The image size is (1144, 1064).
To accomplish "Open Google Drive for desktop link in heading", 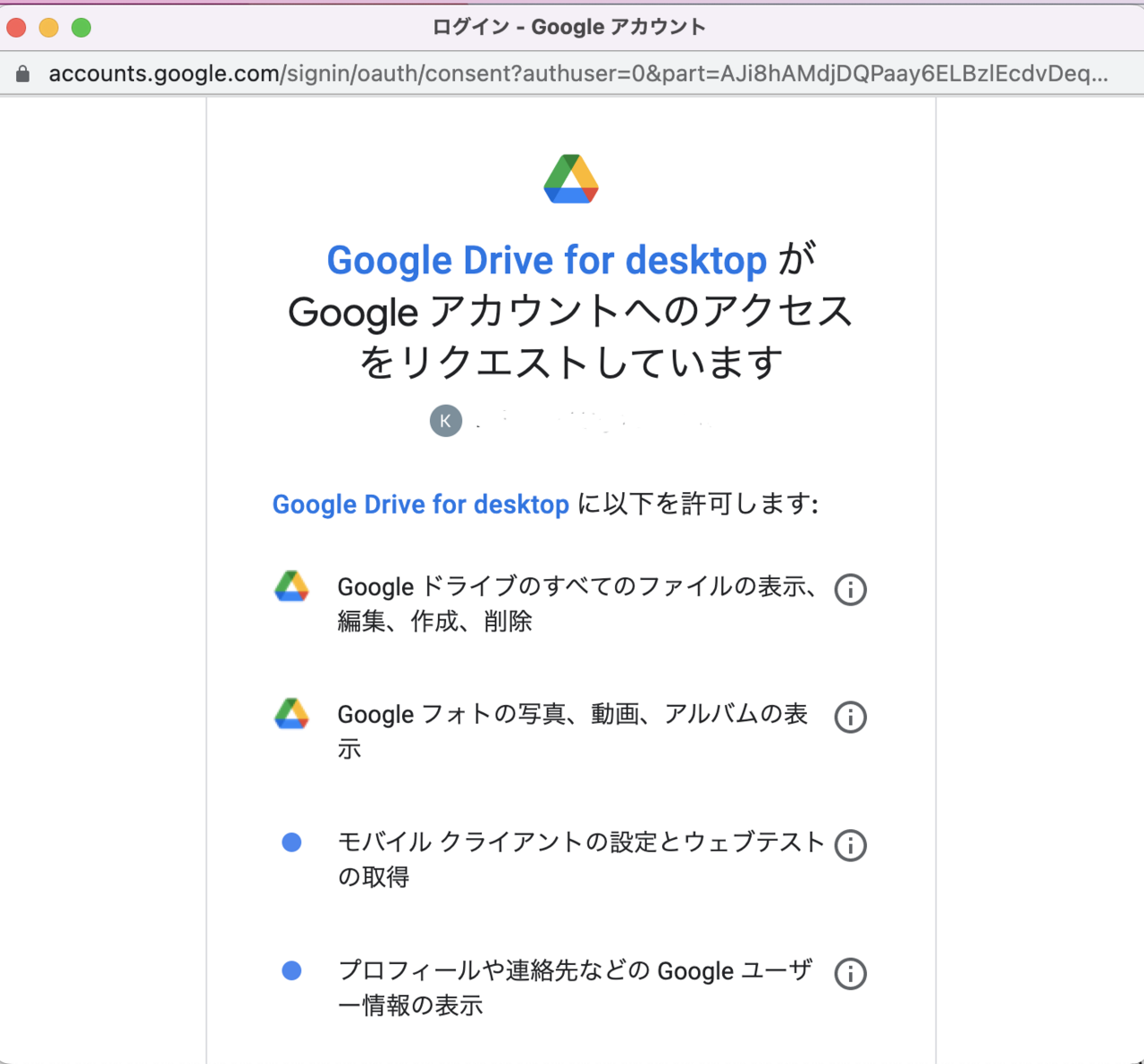I will pos(547,260).
